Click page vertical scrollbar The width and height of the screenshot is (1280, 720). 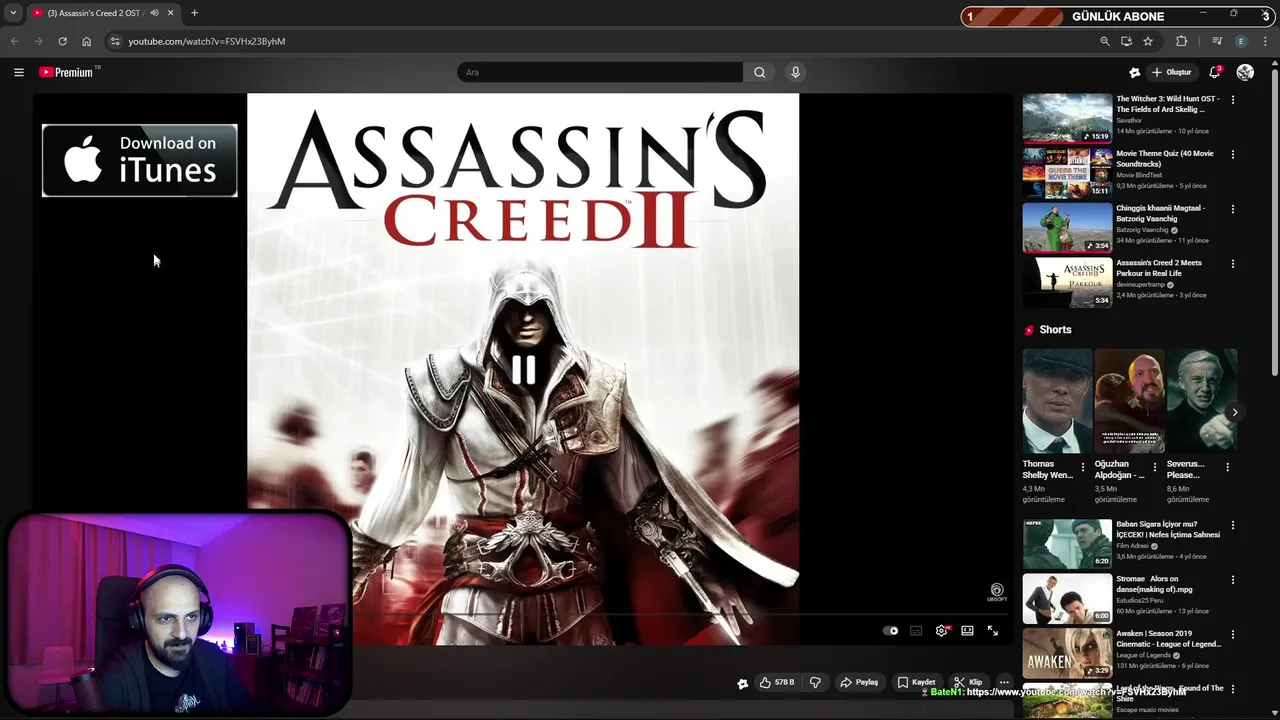(x=1274, y=225)
